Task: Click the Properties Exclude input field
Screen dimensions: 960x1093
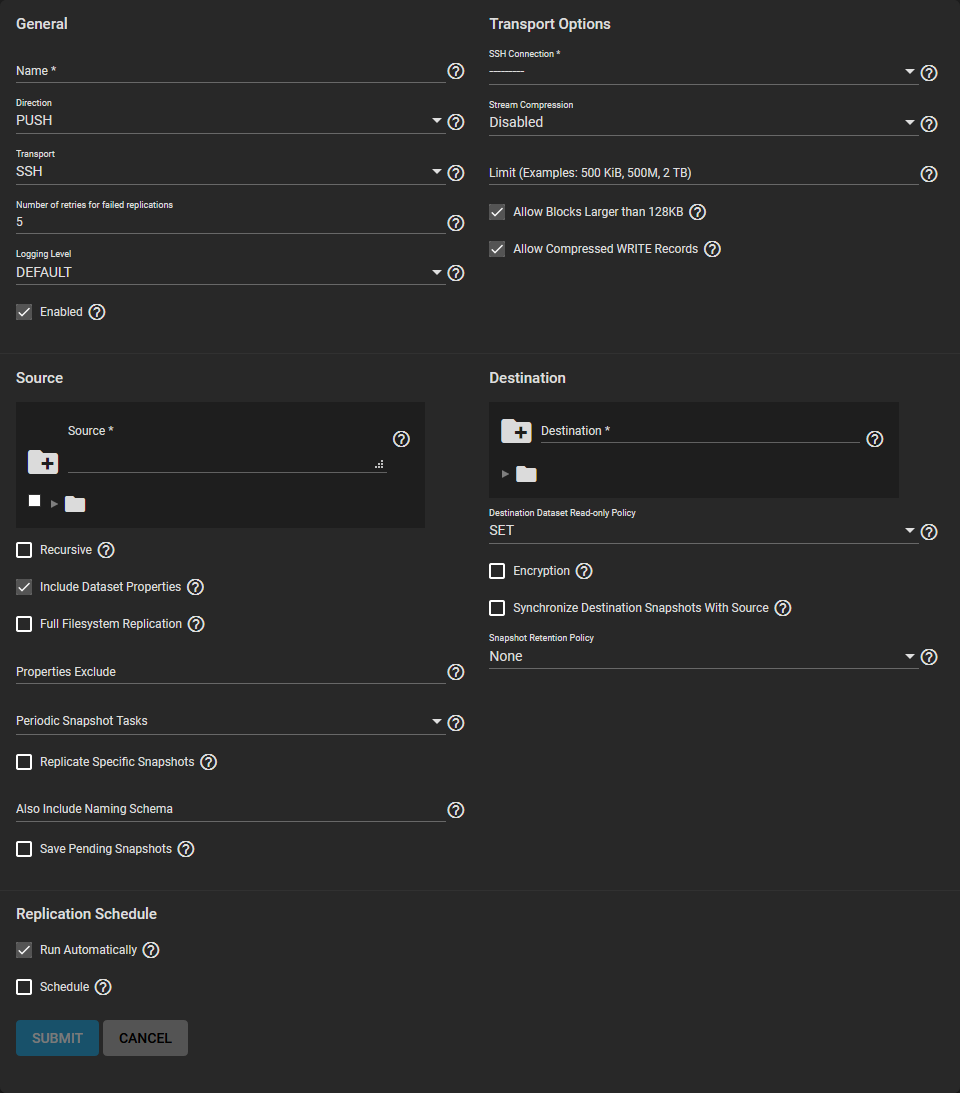Action: click(x=230, y=672)
